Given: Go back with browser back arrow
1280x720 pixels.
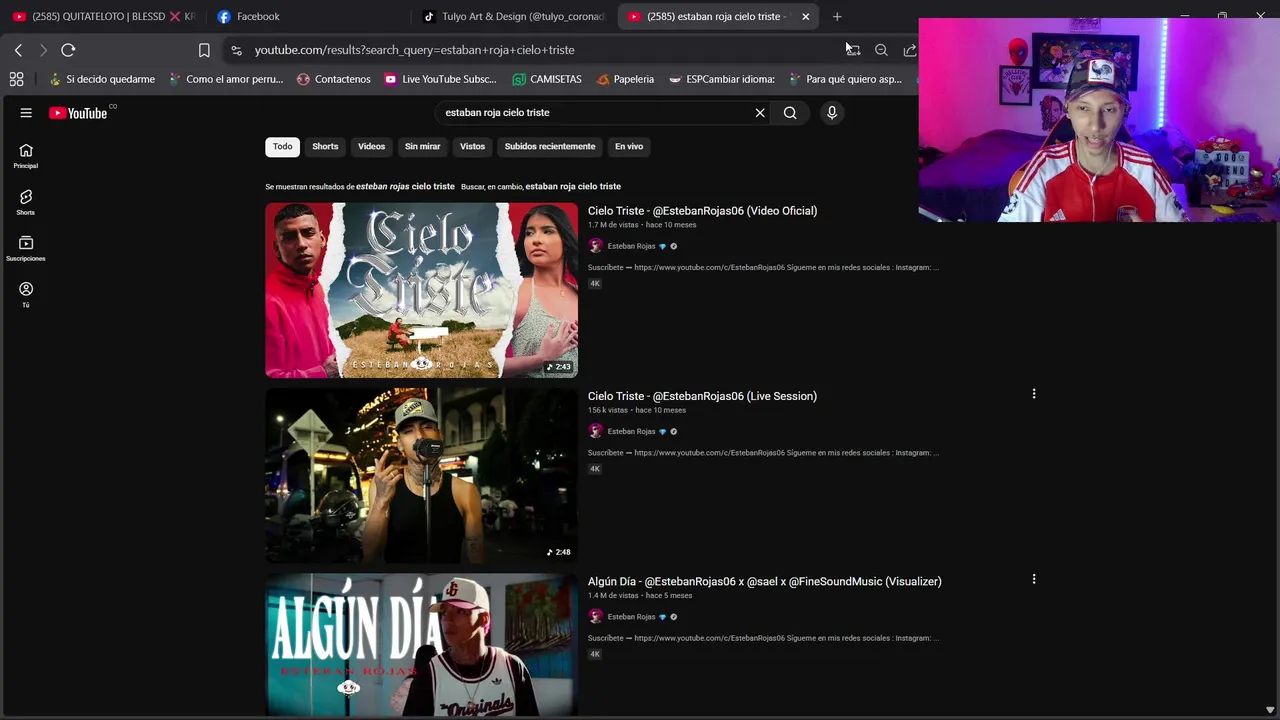Looking at the screenshot, I should click(18, 50).
